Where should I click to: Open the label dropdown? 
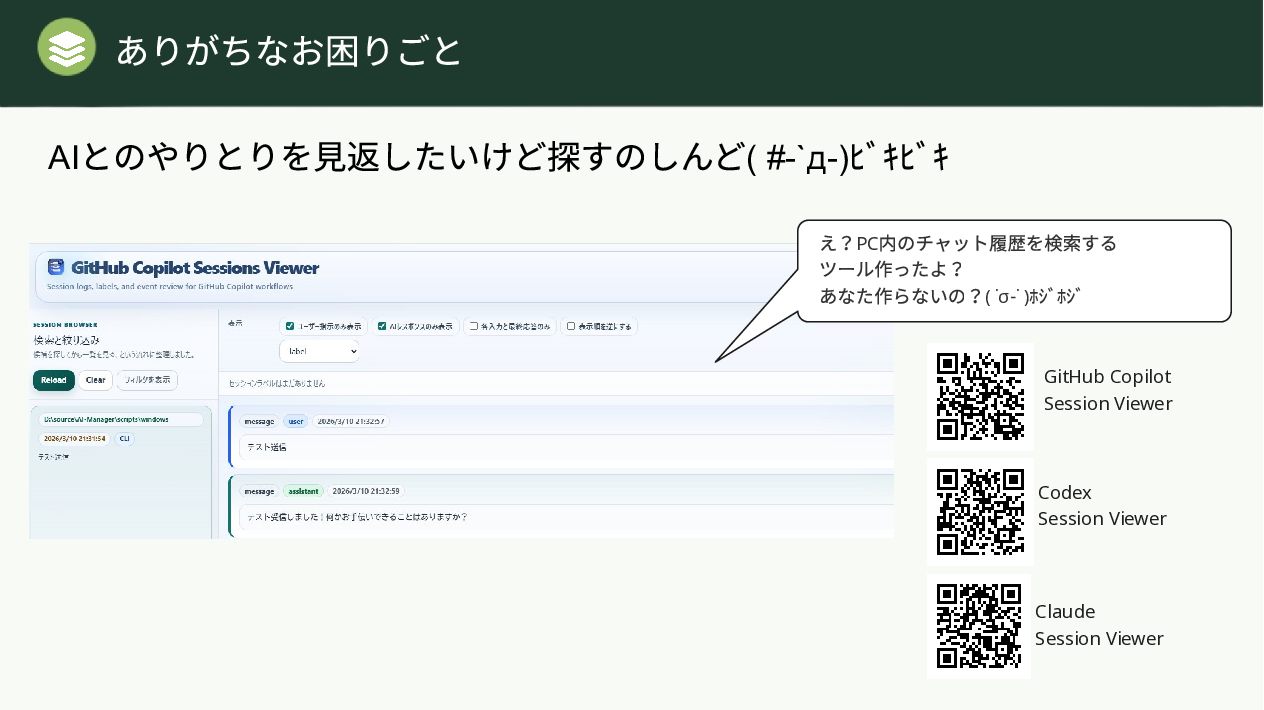319,352
